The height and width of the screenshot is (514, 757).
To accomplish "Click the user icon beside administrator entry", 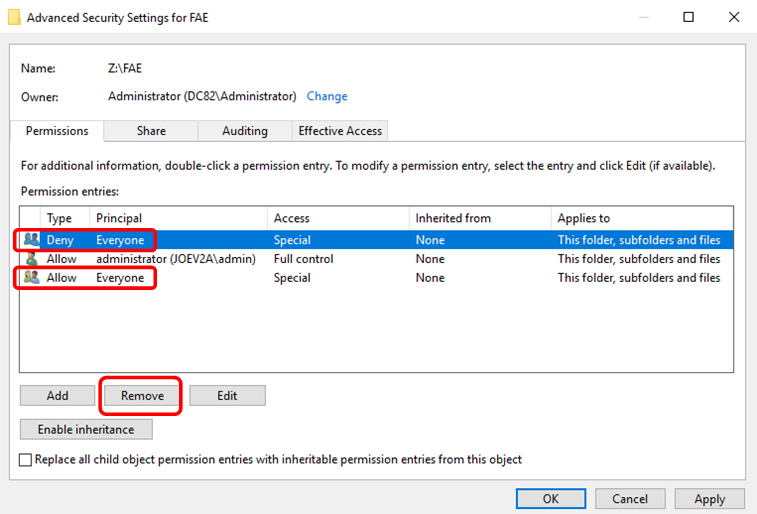I will [31, 259].
